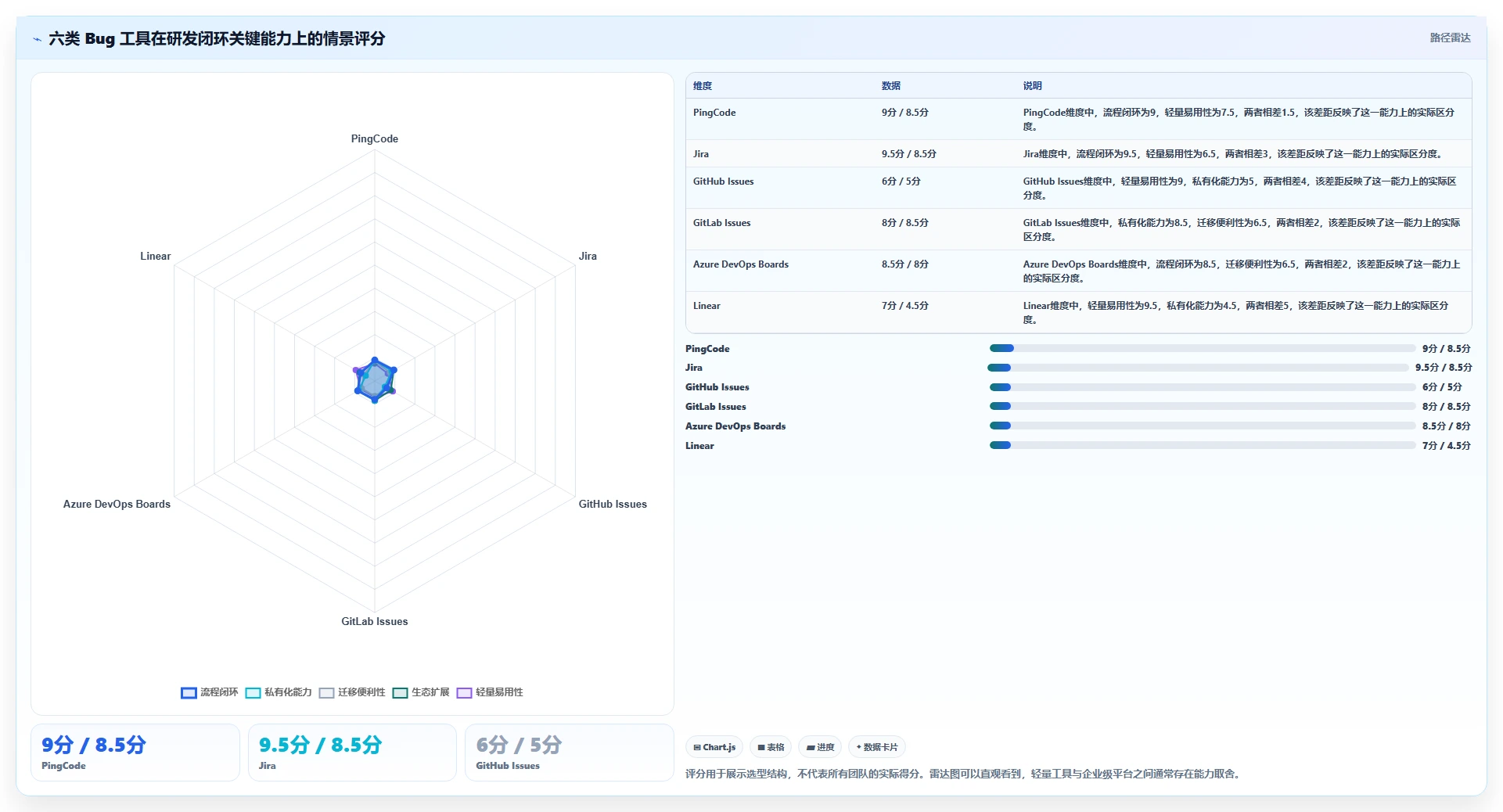Click the lightning icon beside the page title
This screenshot has height=812, width=1503.
click(37, 39)
